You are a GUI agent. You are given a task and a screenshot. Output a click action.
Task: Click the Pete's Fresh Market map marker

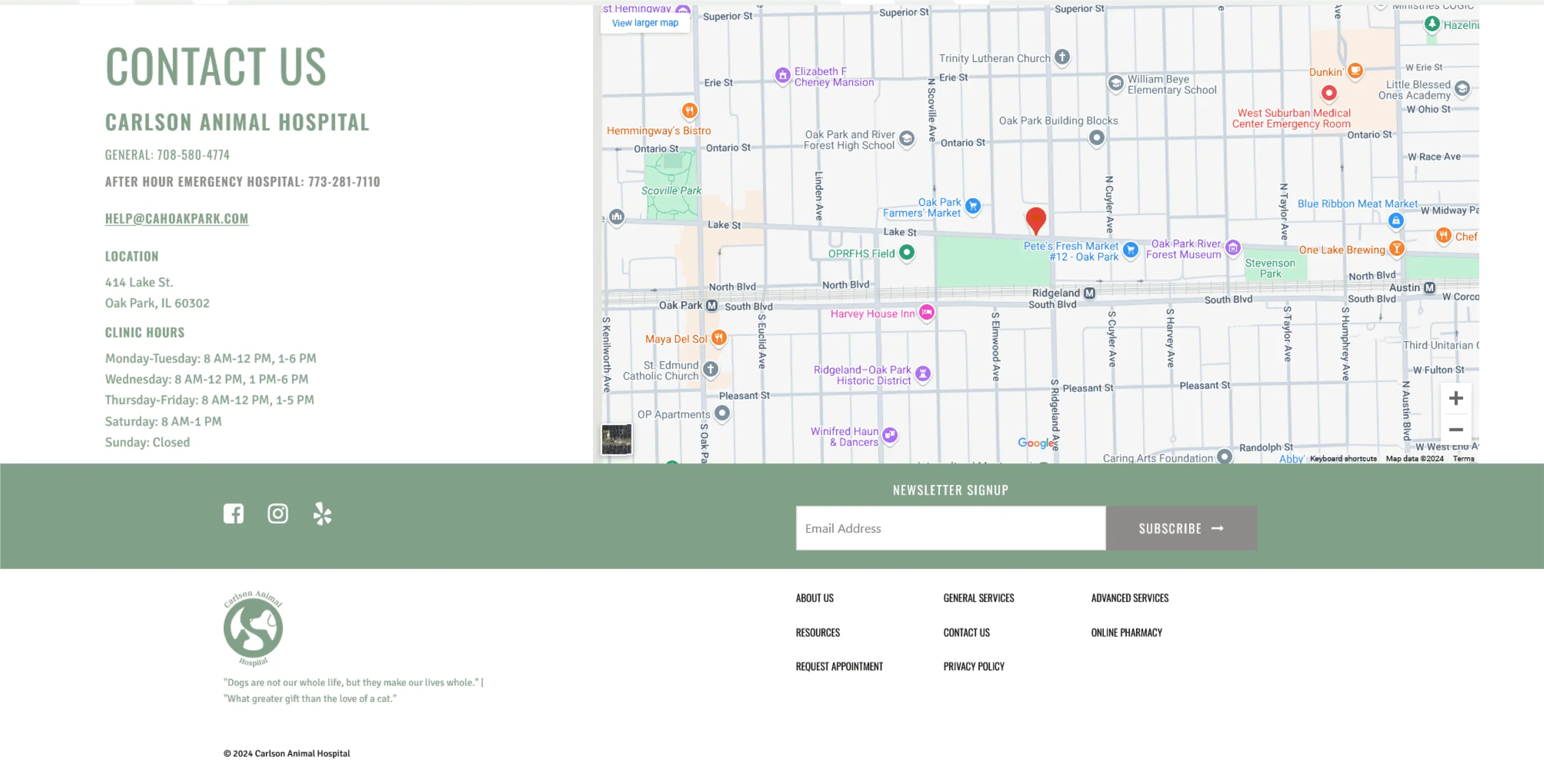coord(1131,250)
